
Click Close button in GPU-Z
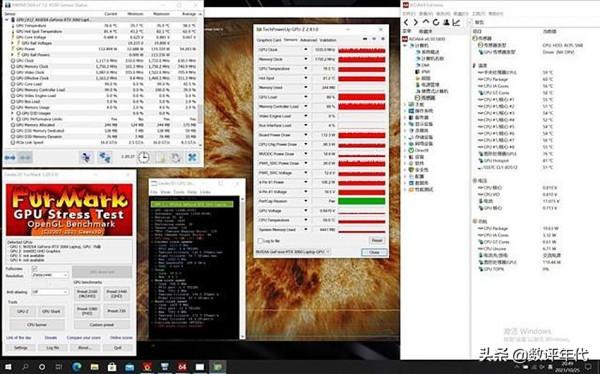click(x=374, y=252)
